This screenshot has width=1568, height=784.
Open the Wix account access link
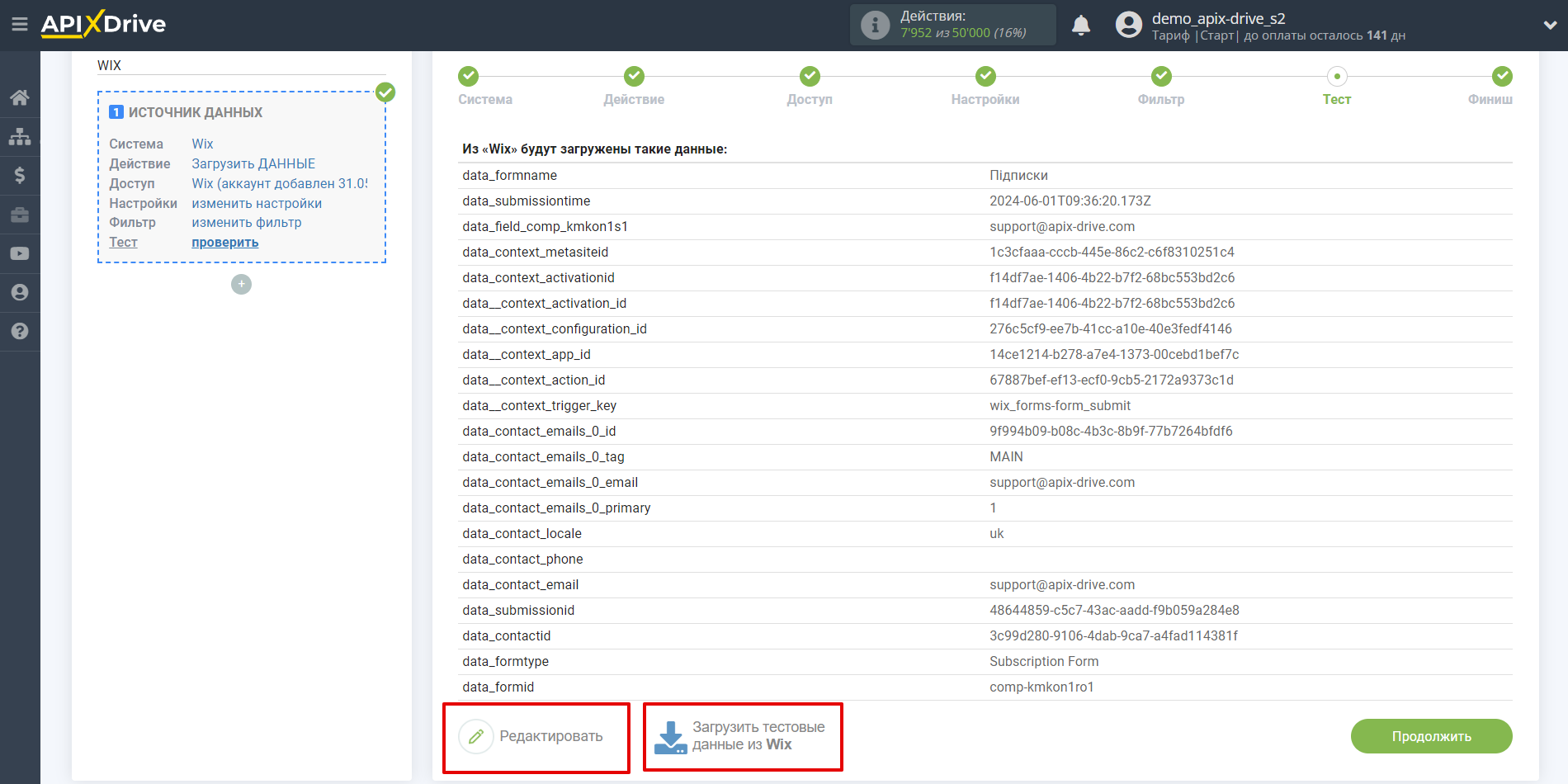[x=280, y=183]
